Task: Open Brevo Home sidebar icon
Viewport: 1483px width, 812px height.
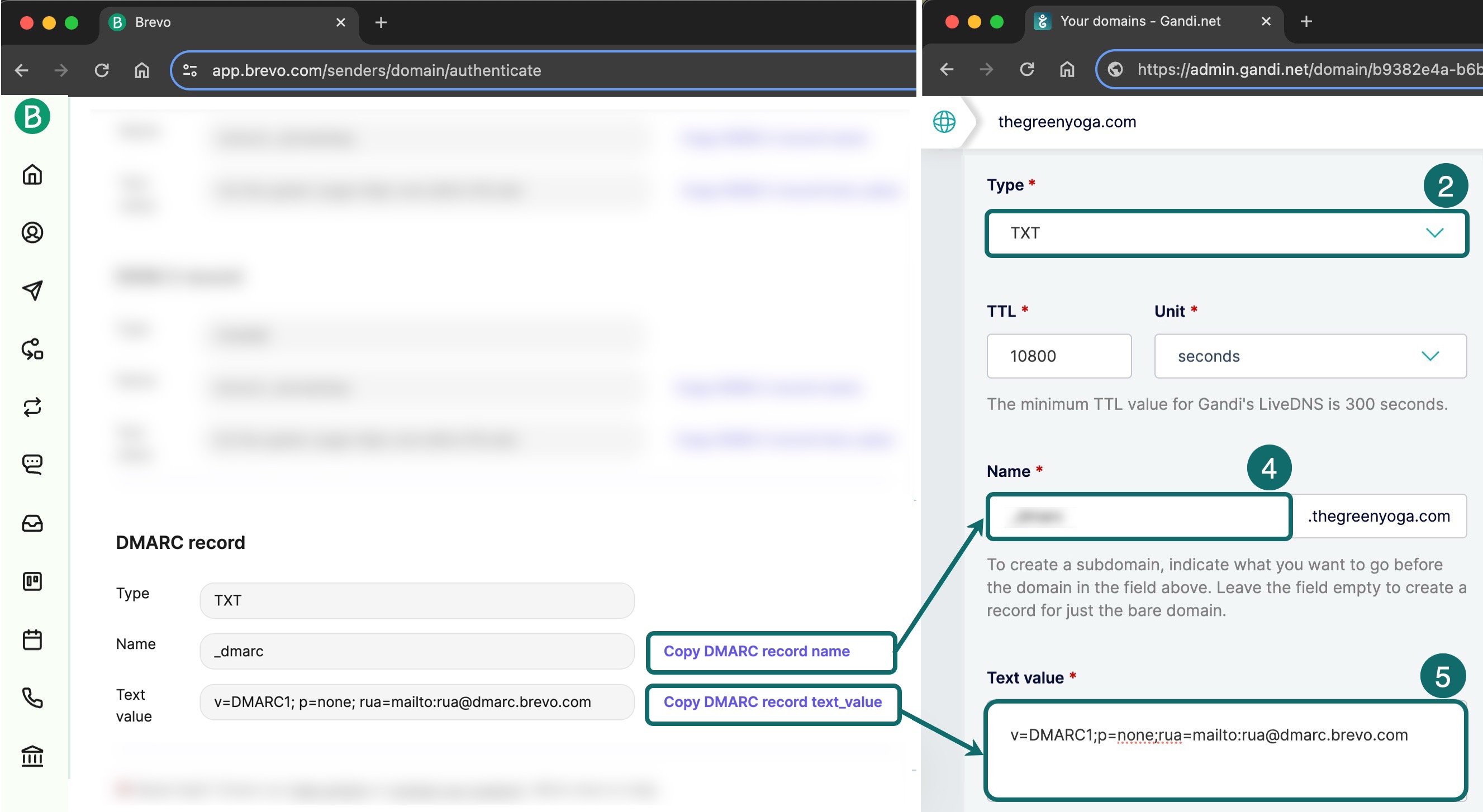Action: click(x=32, y=174)
